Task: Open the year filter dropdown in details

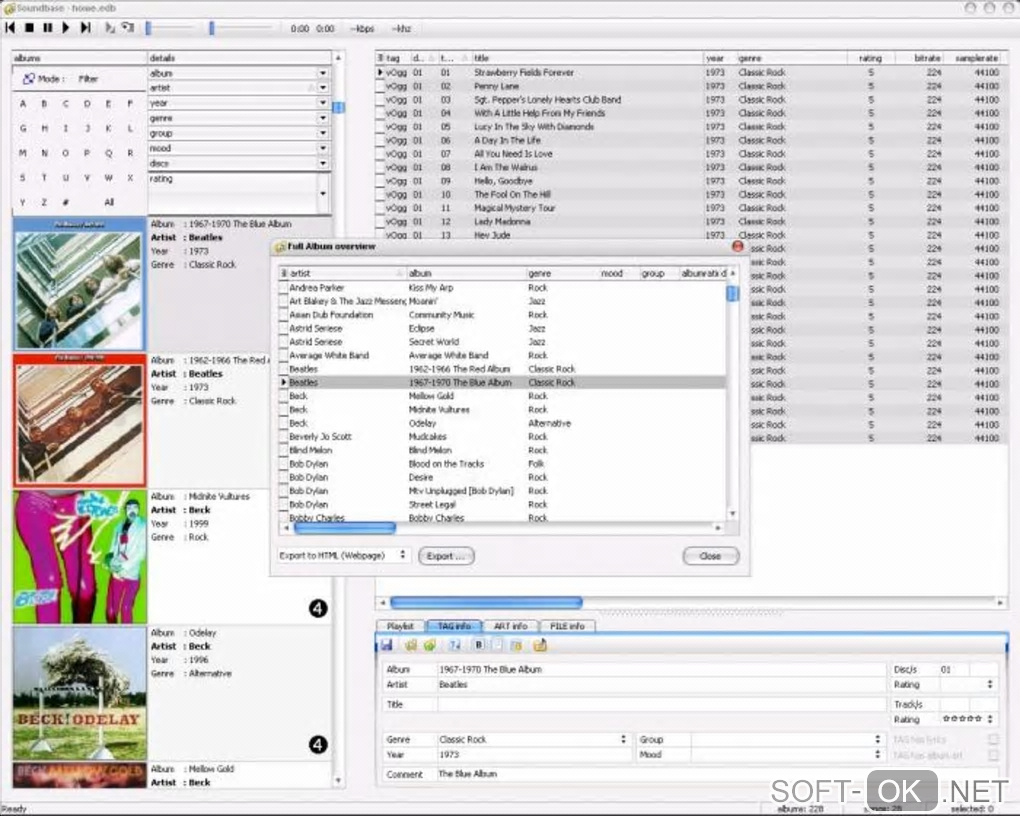Action: click(323, 103)
